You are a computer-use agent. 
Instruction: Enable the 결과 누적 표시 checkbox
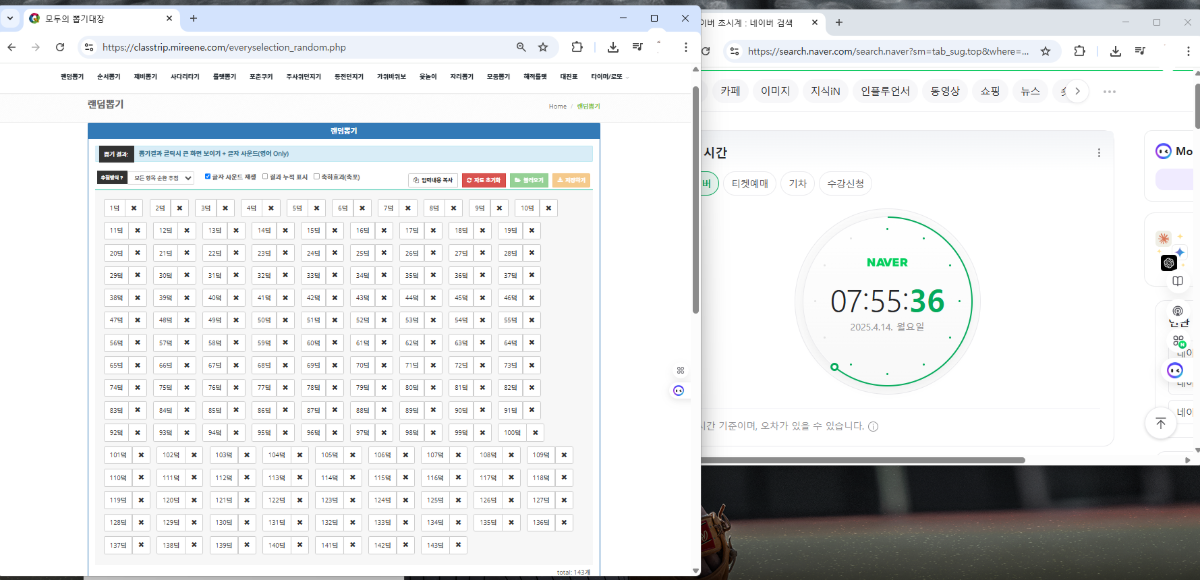click(x=265, y=177)
